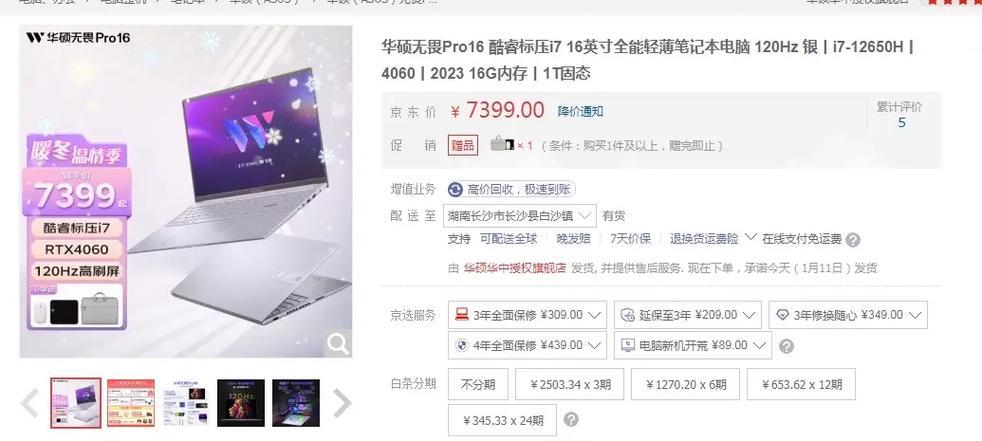Expand 延保至3年 ¥209.00 dropdown
This screenshot has height=441, width=982.
pyautogui.click(x=688, y=314)
